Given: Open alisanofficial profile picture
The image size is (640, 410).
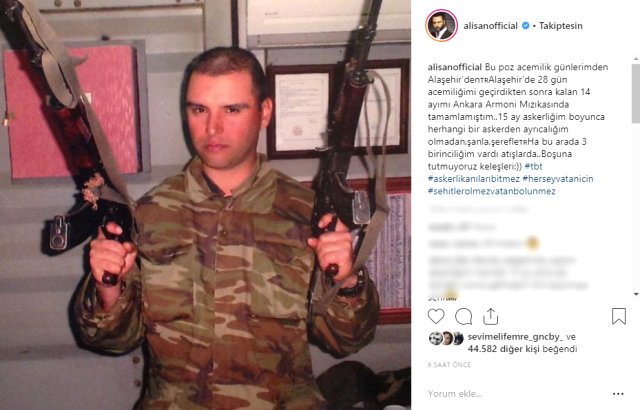Looking at the screenshot, I should (x=441, y=25).
